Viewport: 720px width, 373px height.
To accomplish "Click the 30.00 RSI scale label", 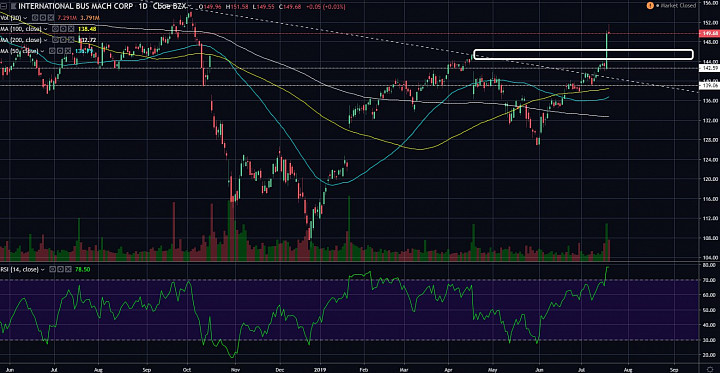I will 710,340.
